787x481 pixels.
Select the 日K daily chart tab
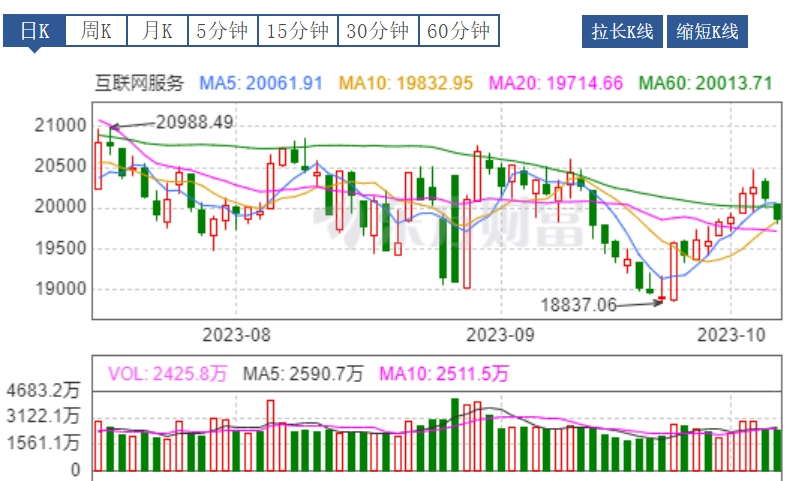(x=36, y=31)
